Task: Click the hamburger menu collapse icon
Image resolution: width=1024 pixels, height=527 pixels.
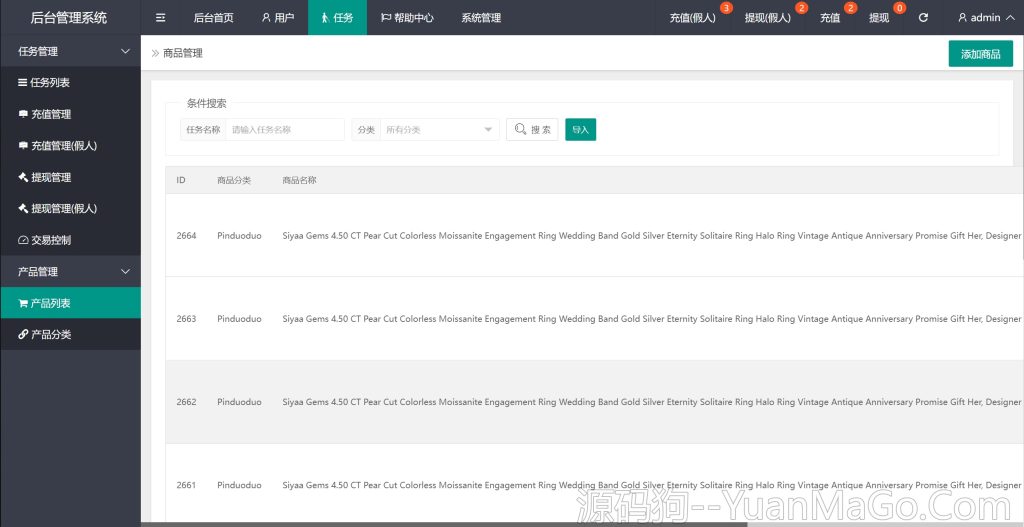Action: point(160,17)
